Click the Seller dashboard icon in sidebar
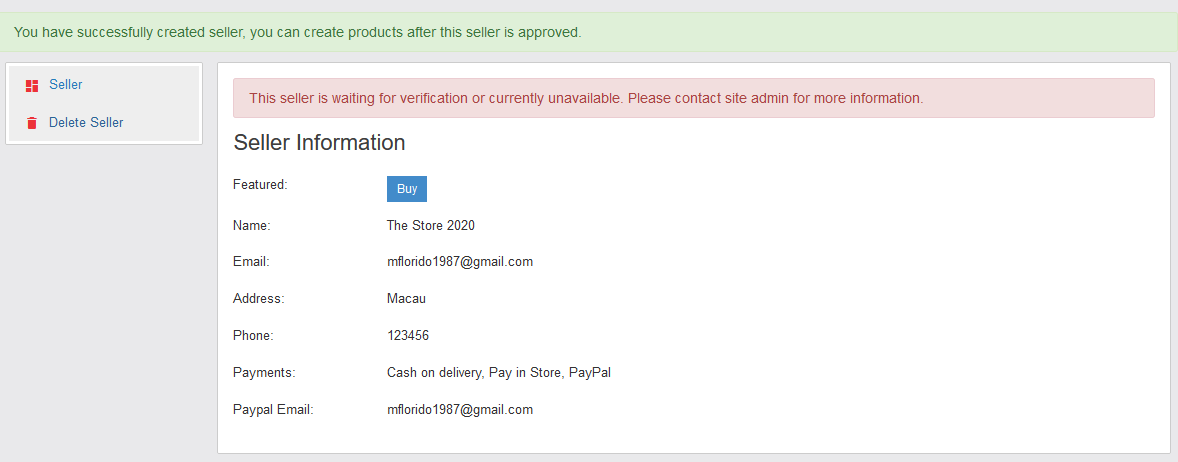The image size is (1178, 462). (32, 86)
